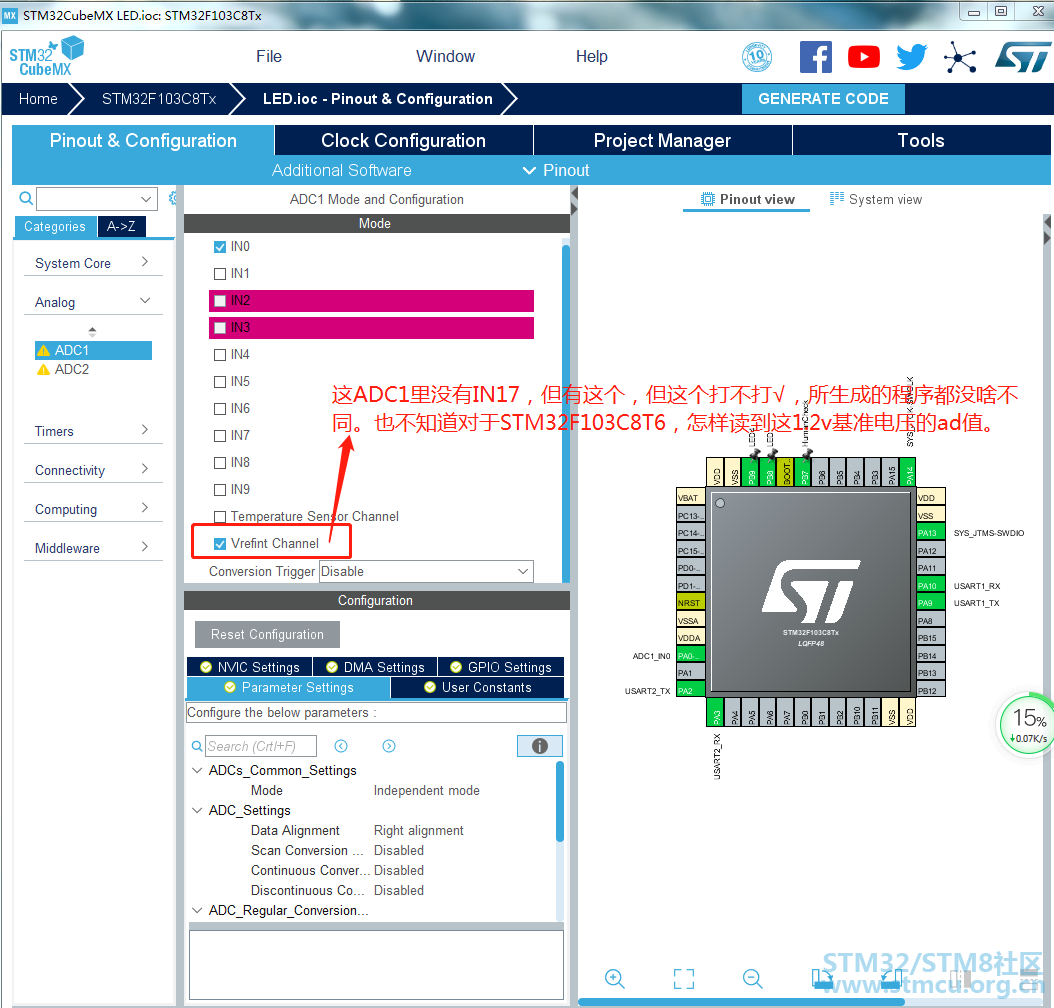1054x1008 pixels.
Task: Open Additional Software section
Action: point(341,170)
